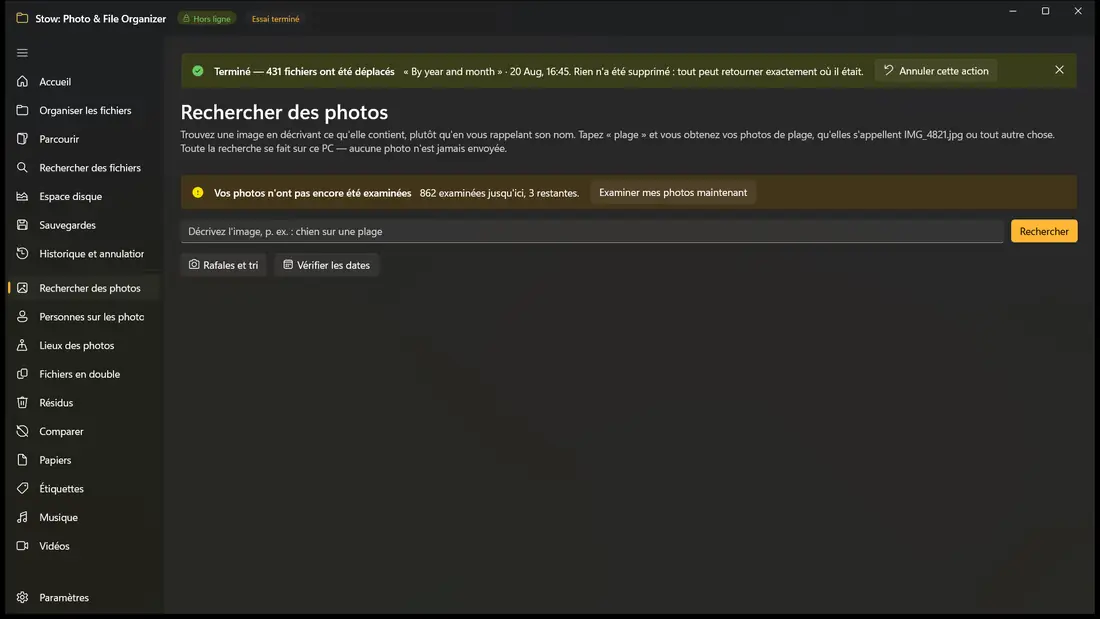Viewport: 1100px width, 619px height.
Task: Click the Rechercher des fichiers magnifier icon
Action: [22, 168]
